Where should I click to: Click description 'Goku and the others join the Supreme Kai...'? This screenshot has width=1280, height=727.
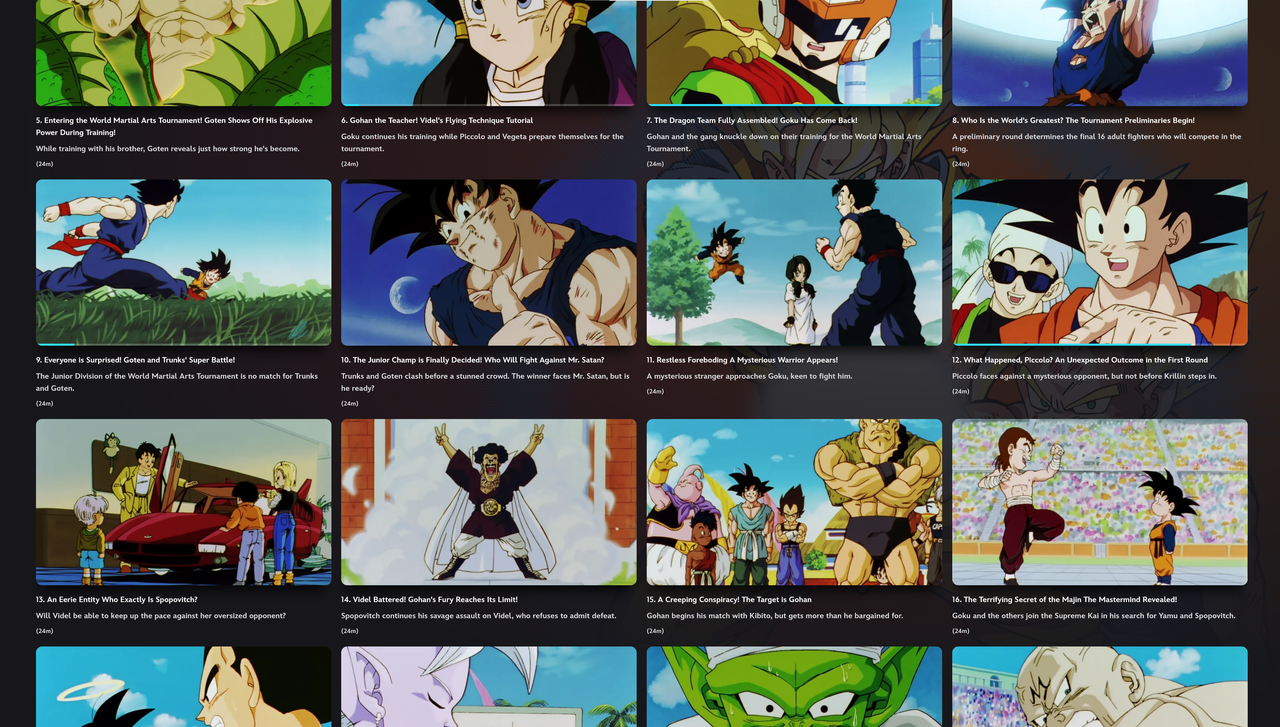click(x=1094, y=616)
